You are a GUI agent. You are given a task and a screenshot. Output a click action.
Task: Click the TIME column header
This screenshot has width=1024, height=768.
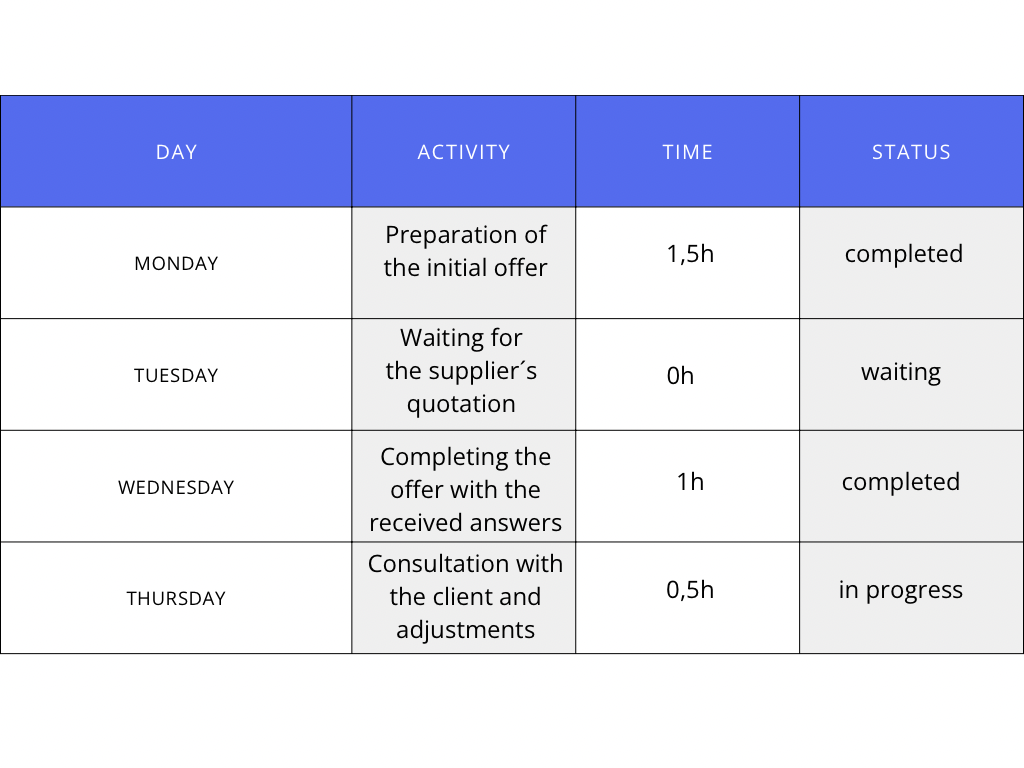[x=688, y=152]
